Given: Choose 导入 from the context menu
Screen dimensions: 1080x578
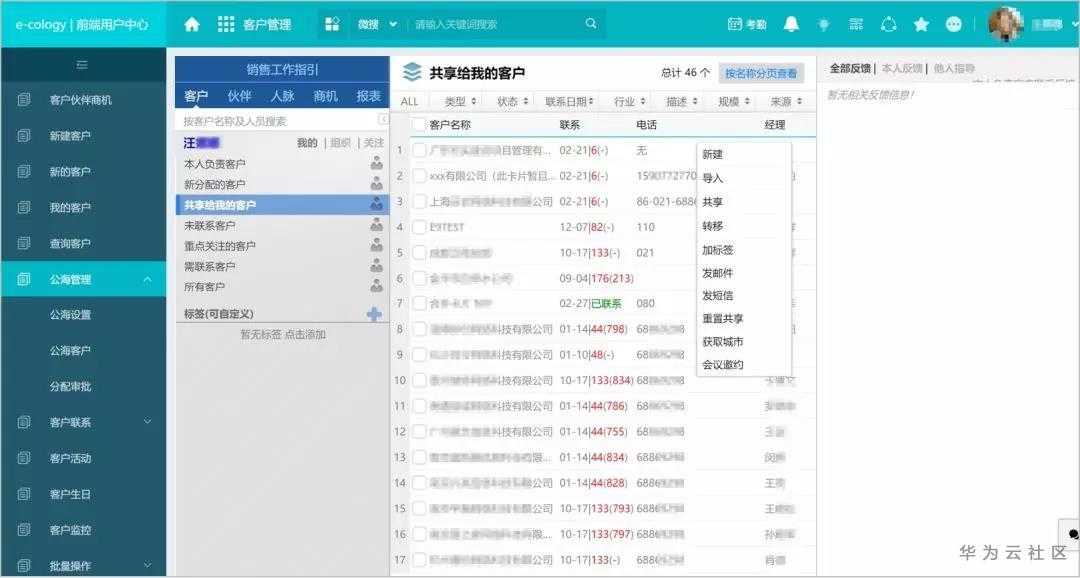Looking at the screenshot, I should [712, 178].
